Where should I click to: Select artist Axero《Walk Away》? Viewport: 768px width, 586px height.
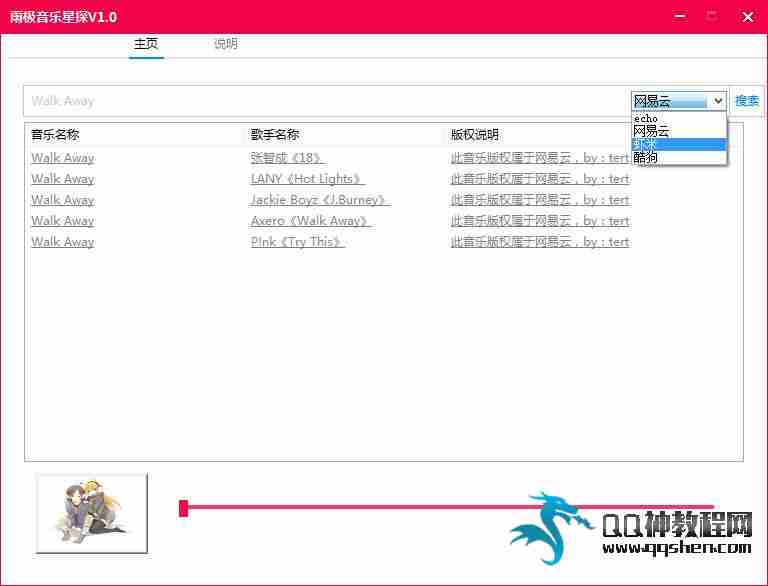pyautogui.click(x=311, y=221)
